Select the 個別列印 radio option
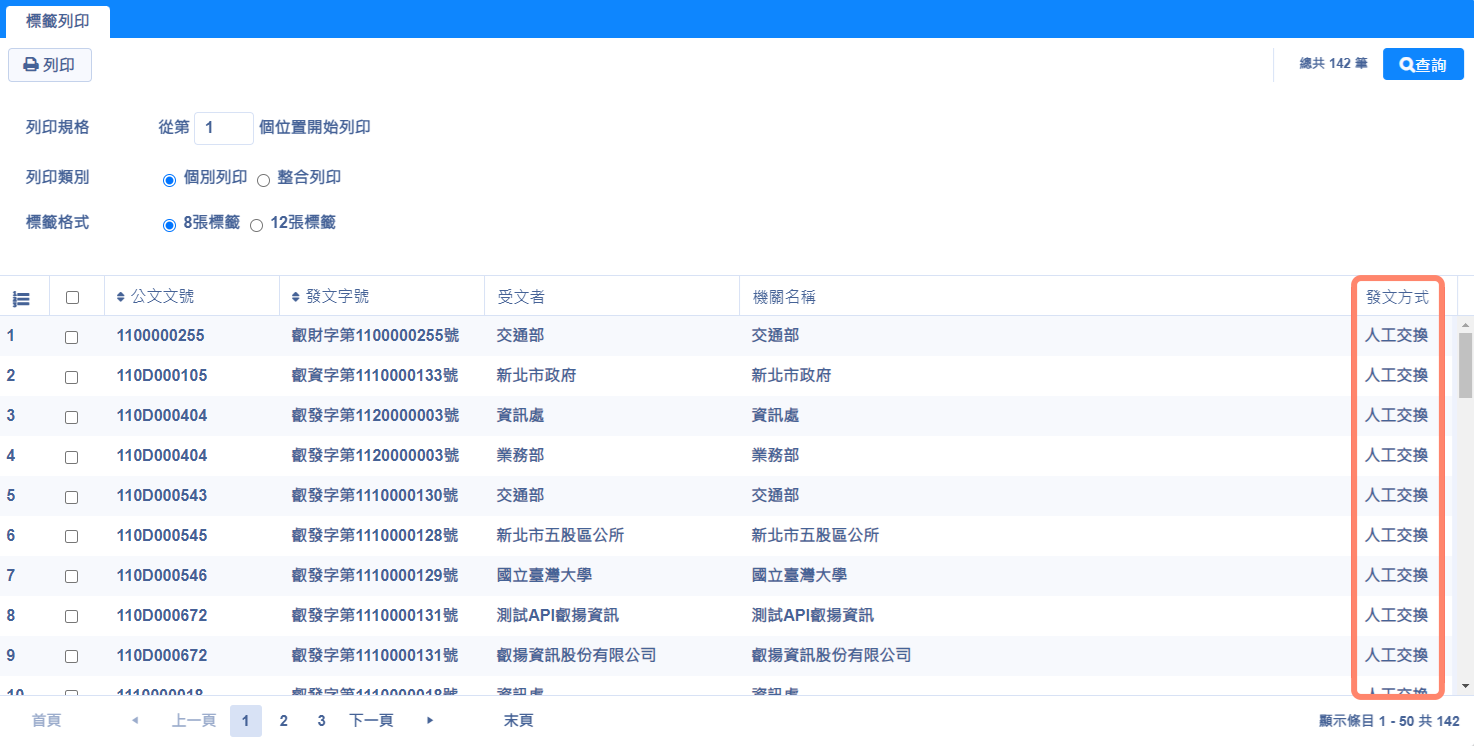This screenshot has height=746, width=1474. click(169, 180)
